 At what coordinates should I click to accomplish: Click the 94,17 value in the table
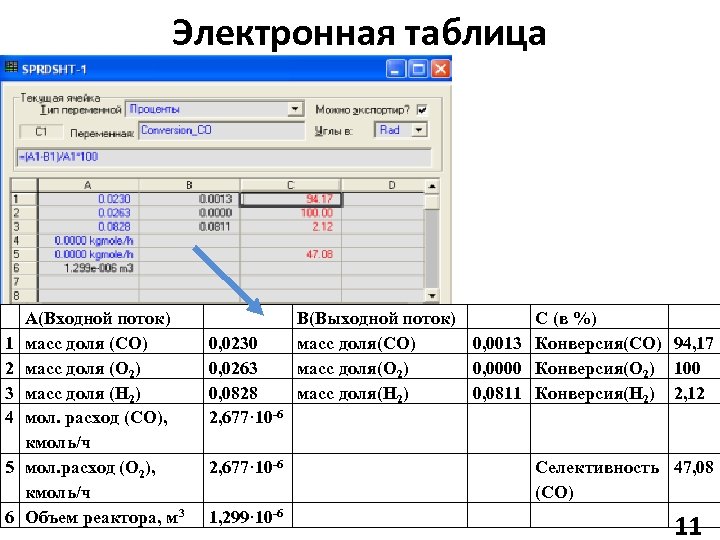[x=693, y=343]
